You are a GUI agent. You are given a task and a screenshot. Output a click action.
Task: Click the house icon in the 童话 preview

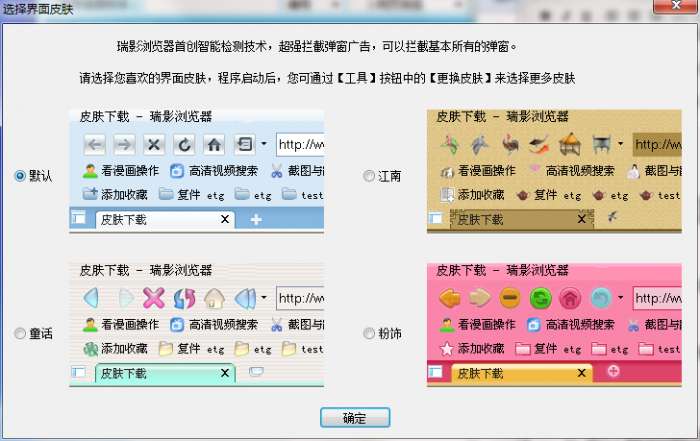pos(214,298)
